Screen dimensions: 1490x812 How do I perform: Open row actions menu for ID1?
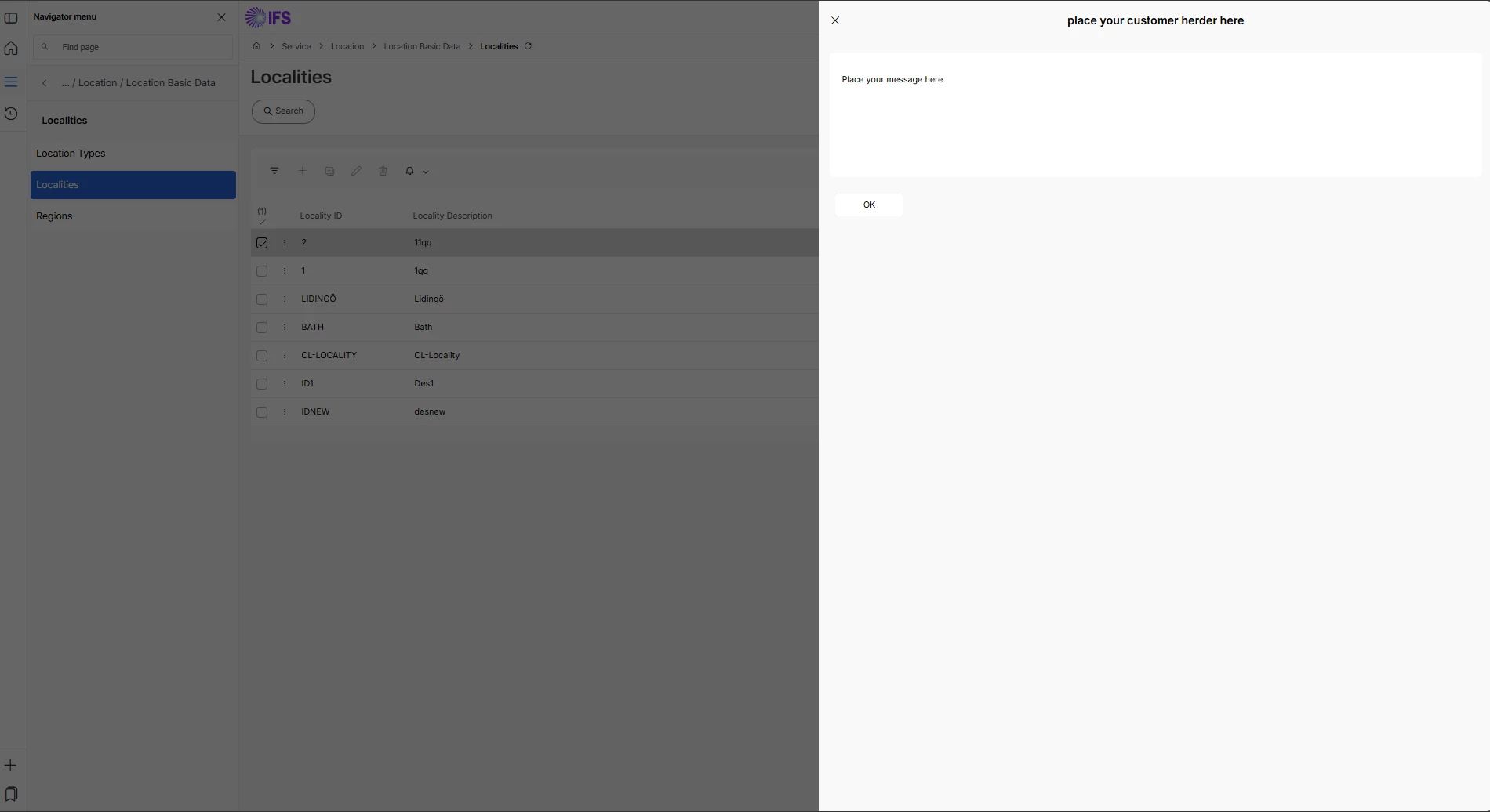click(285, 384)
